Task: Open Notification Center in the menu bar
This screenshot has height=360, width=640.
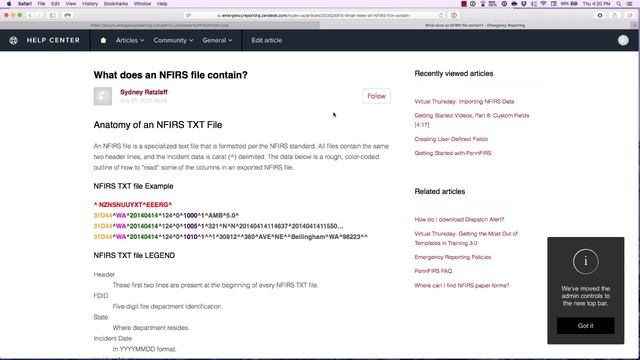Action: [629, 4]
